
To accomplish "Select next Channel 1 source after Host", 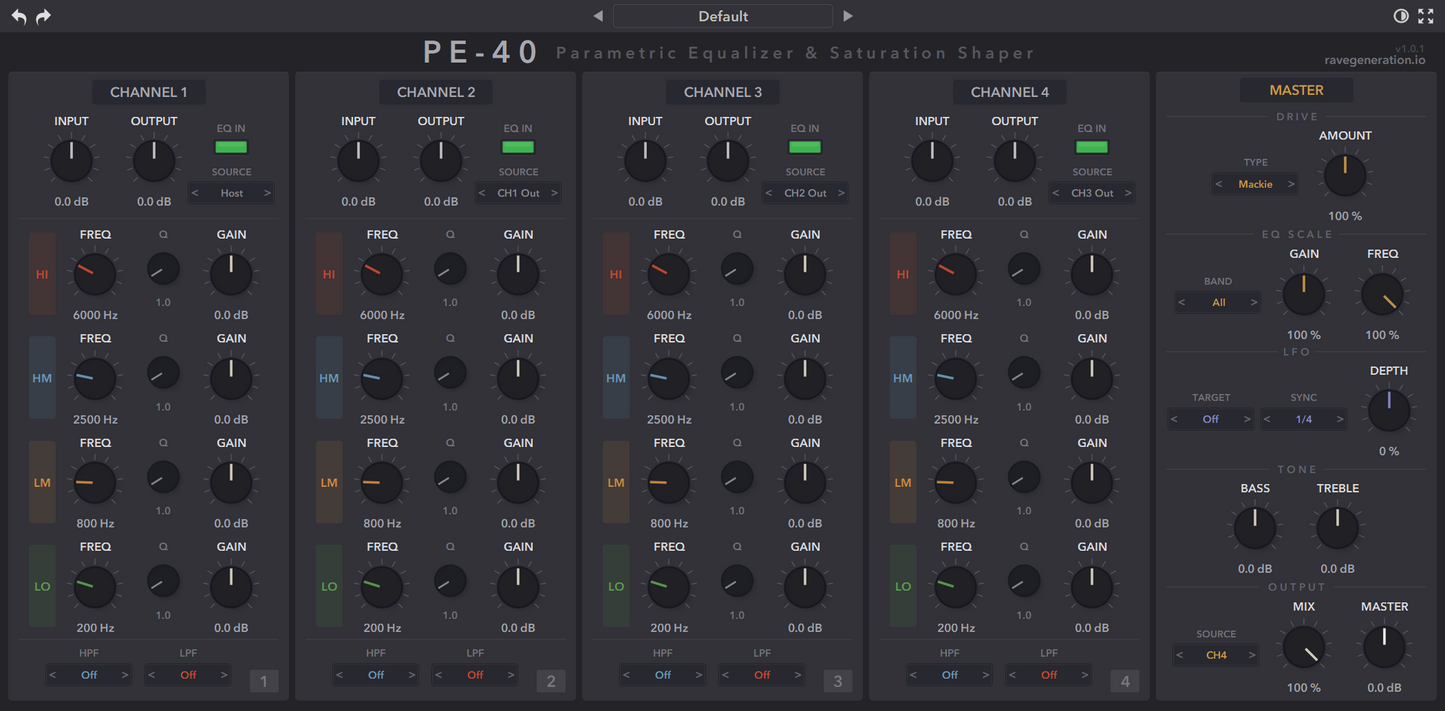I will click(x=267, y=193).
